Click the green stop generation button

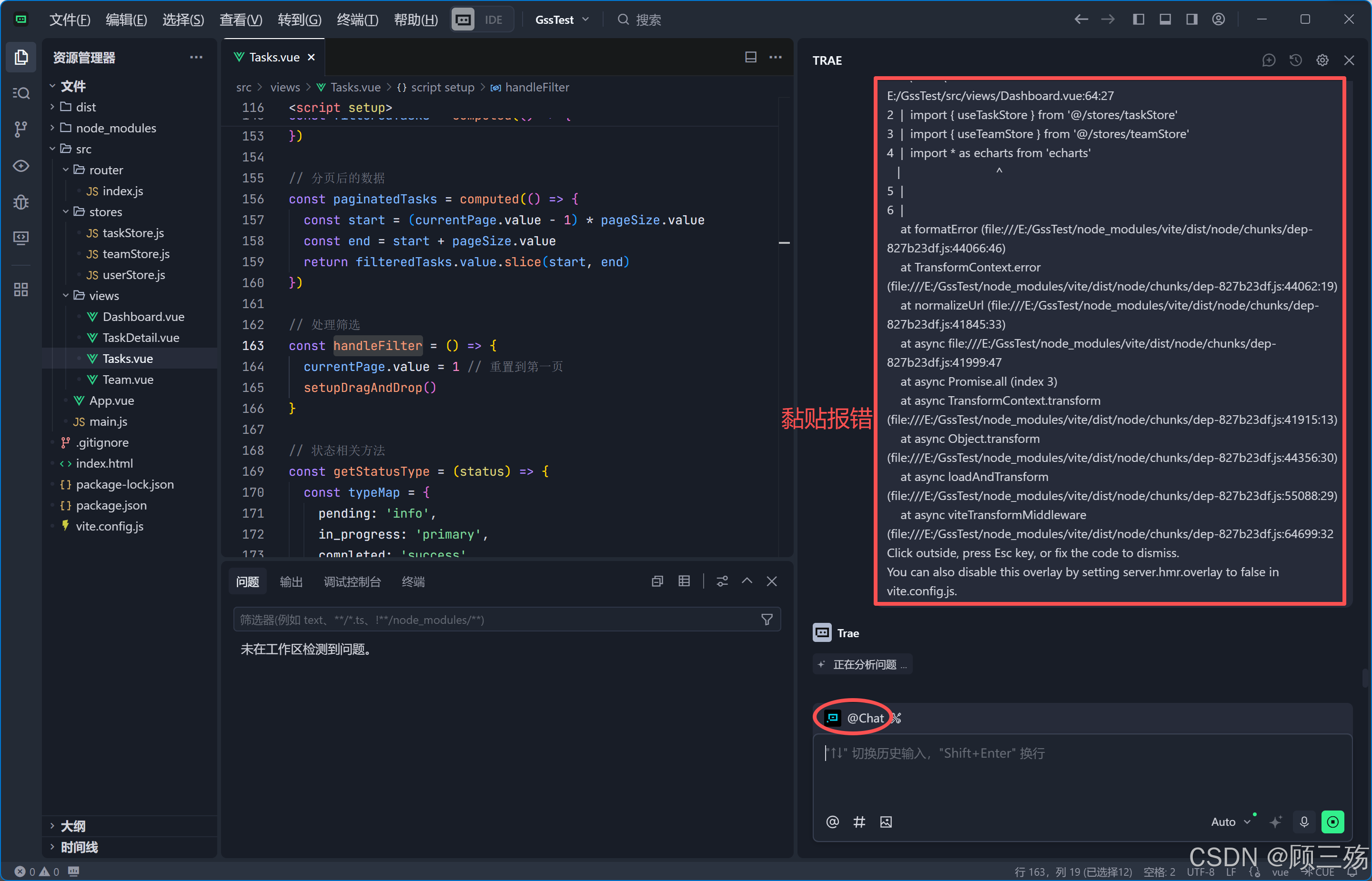1332,822
